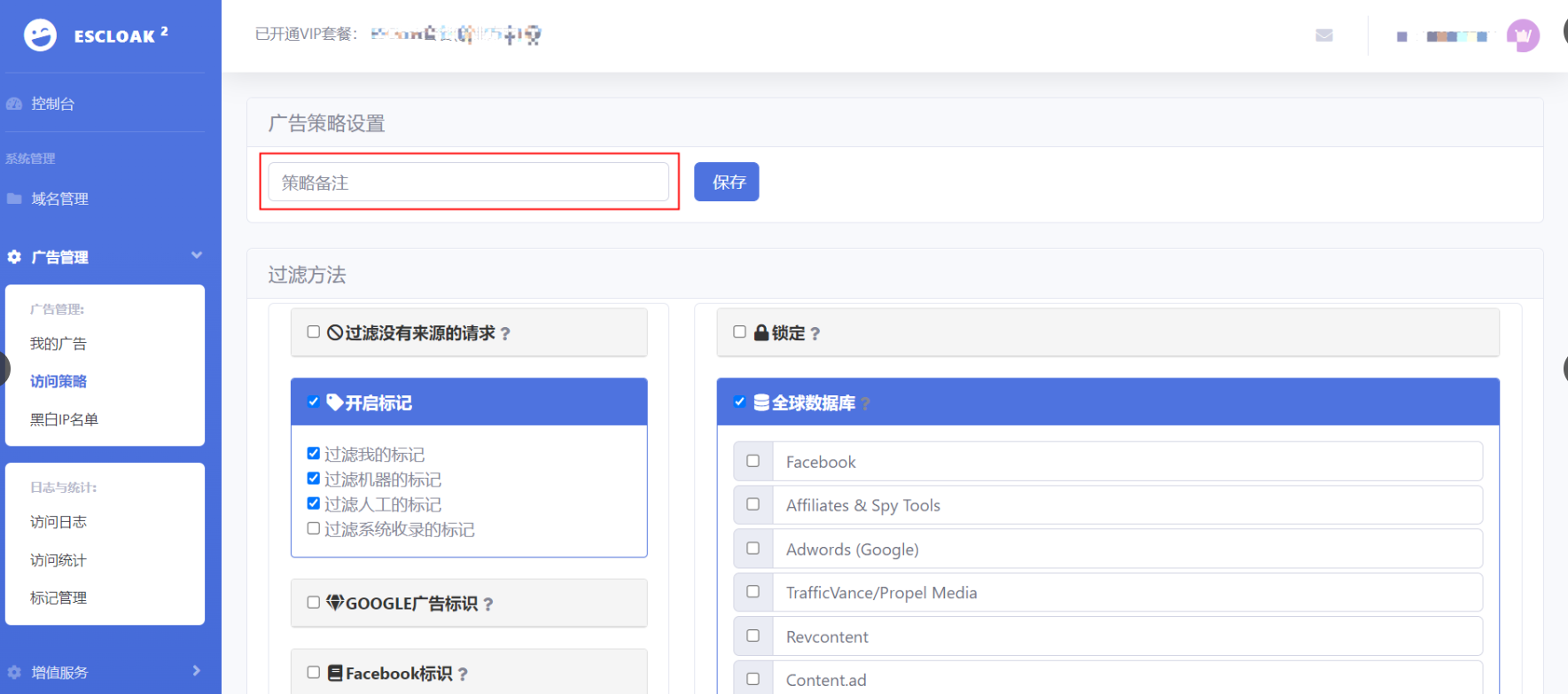Click help question mark after 全球数据库
Image resolution: width=1568 pixels, height=694 pixels.
tap(865, 404)
